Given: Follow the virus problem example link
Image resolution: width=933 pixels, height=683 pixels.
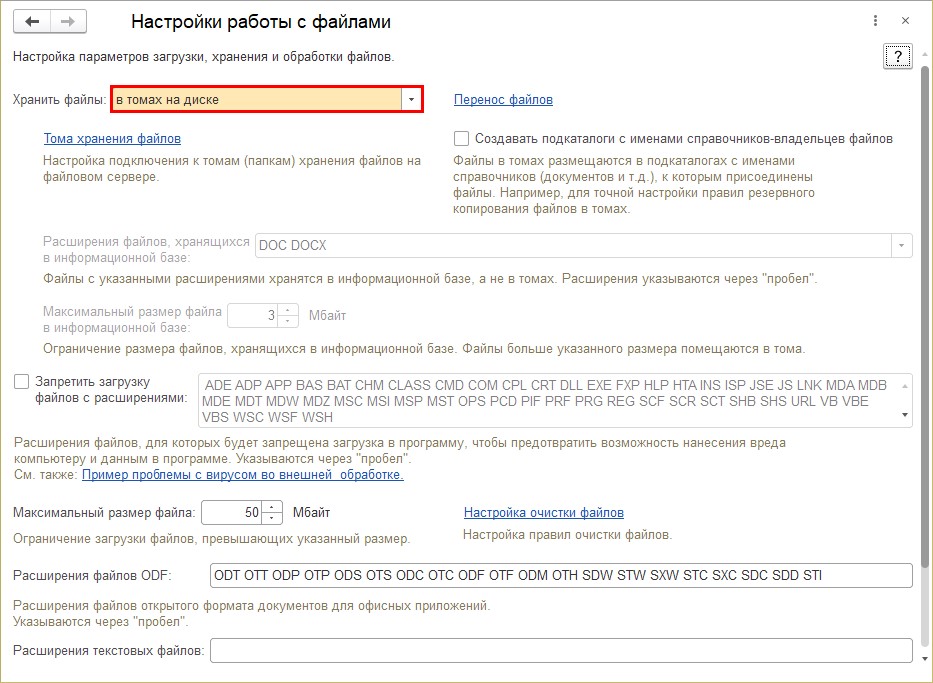Looking at the screenshot, I should click(242, 475).
